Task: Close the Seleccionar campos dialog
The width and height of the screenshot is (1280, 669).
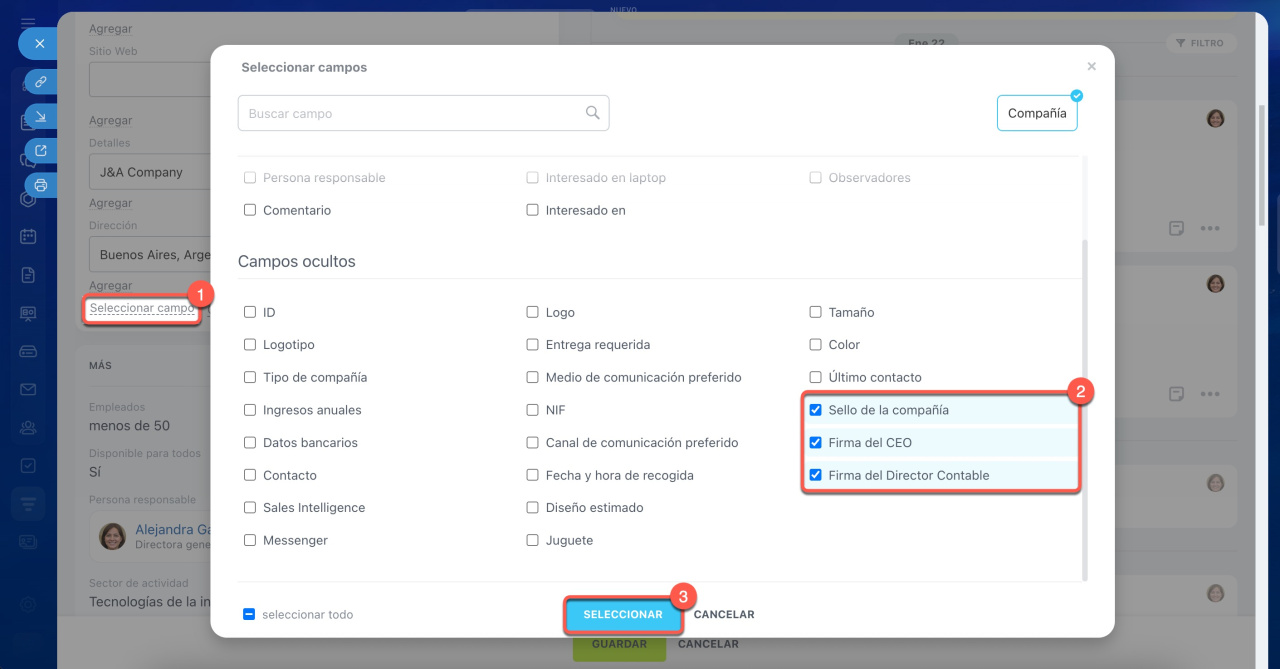Action: point(1091,67)
